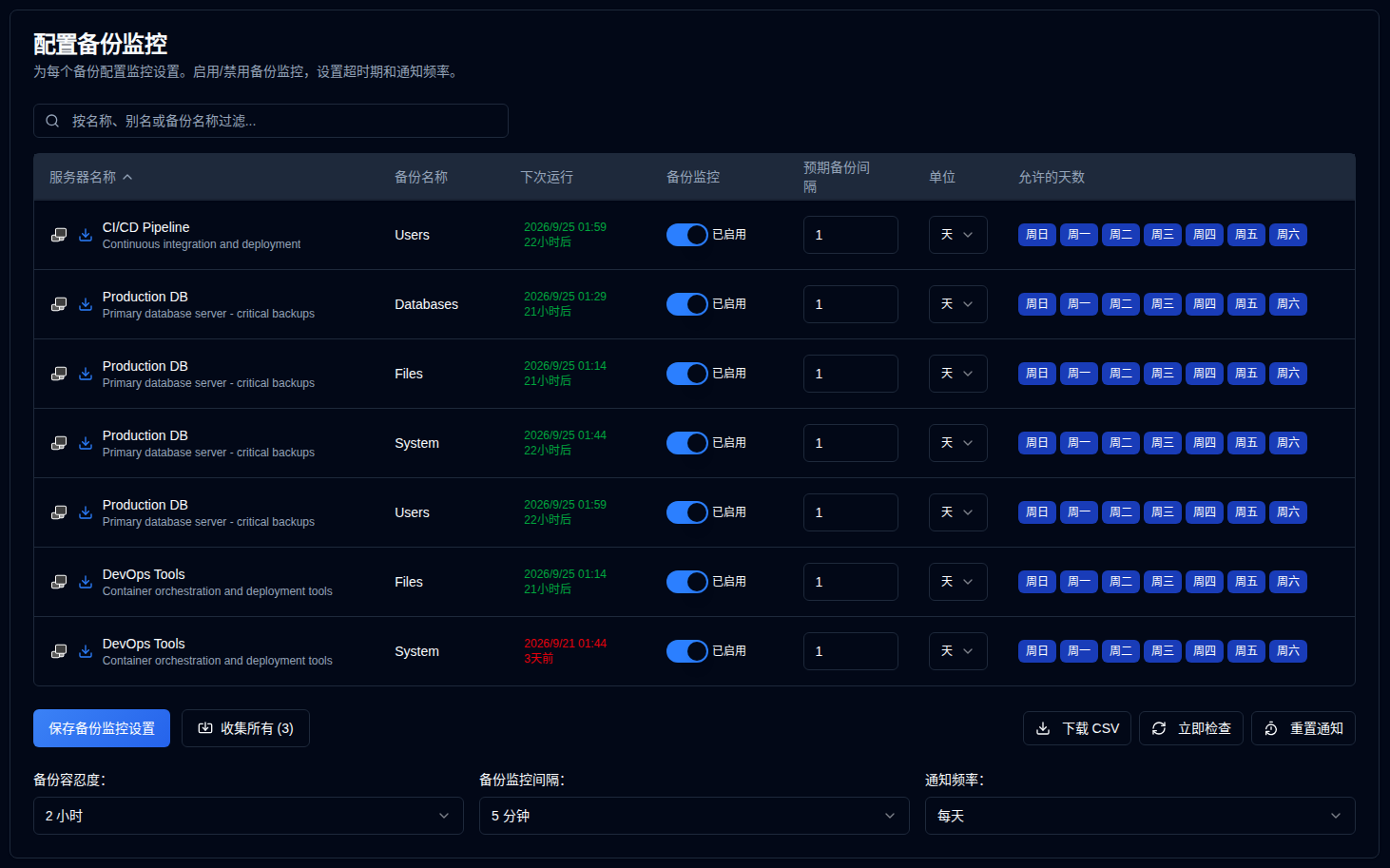Click download icon in Production DB Databases row
1390x868 pixels.
click(x=86, y=304)
